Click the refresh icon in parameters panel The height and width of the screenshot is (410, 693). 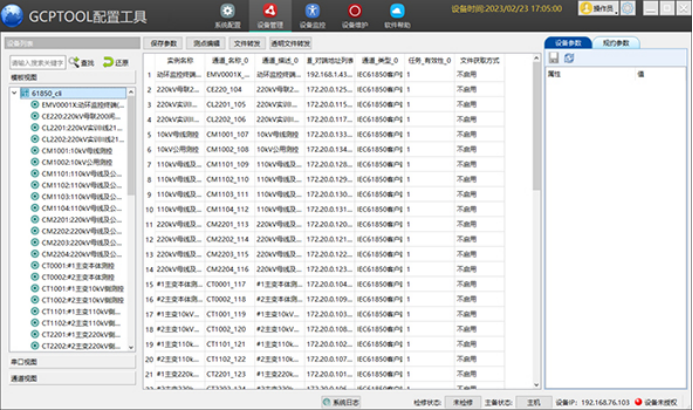[x=568, y=59]
